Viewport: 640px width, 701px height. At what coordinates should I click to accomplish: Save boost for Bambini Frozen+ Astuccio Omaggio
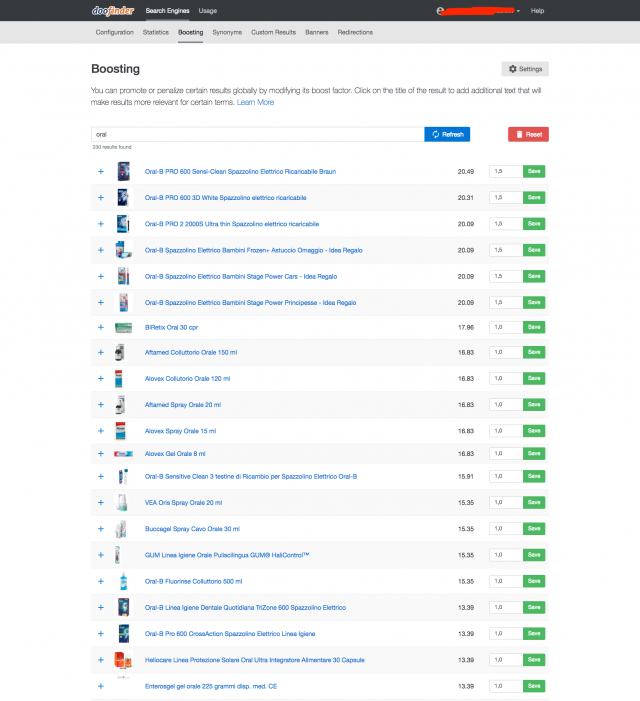(x=534, y=250)
